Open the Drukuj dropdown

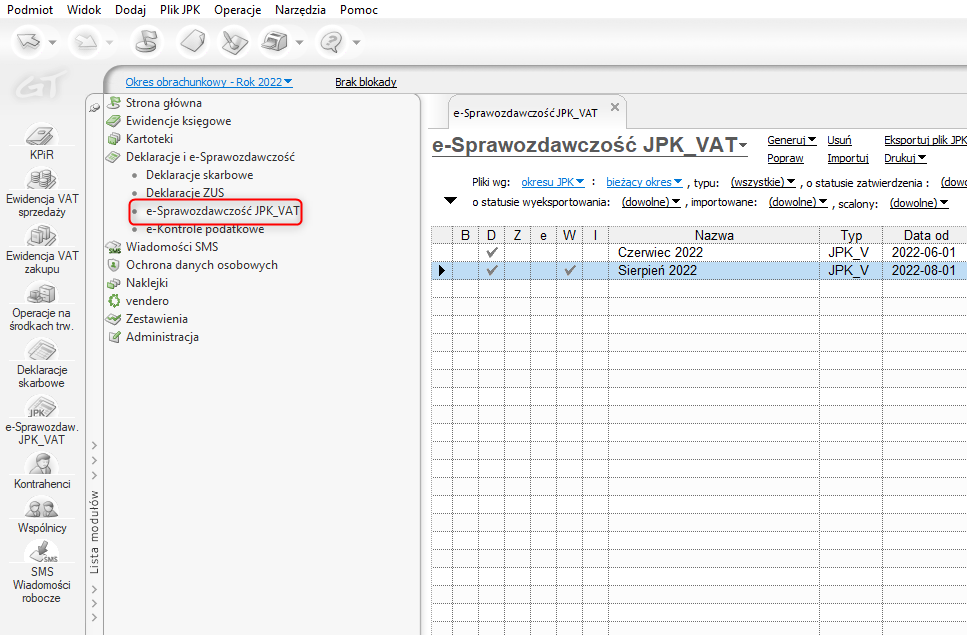[905, 158]
